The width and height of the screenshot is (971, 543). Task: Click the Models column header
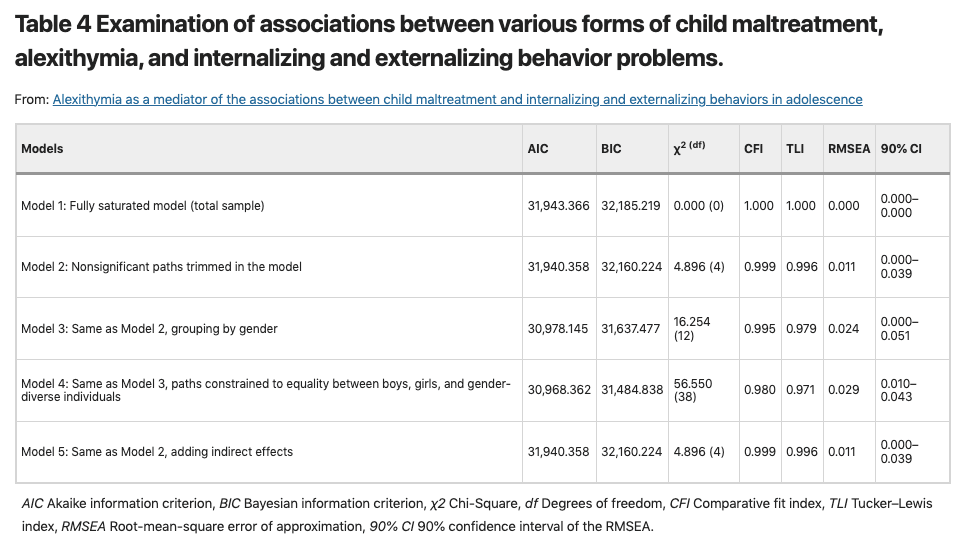(42, 149)
